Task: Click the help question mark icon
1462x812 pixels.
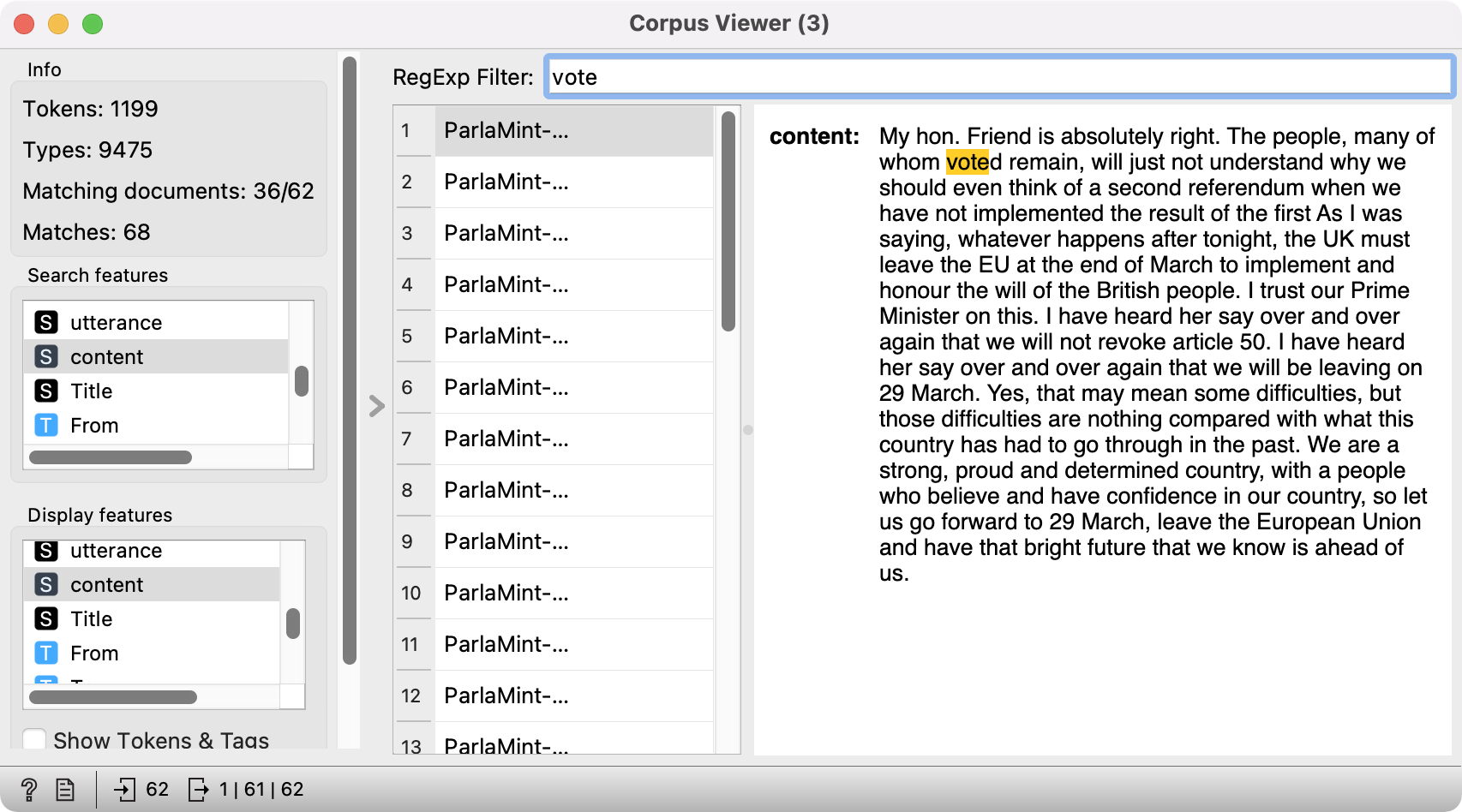Action: pos(28,789)
